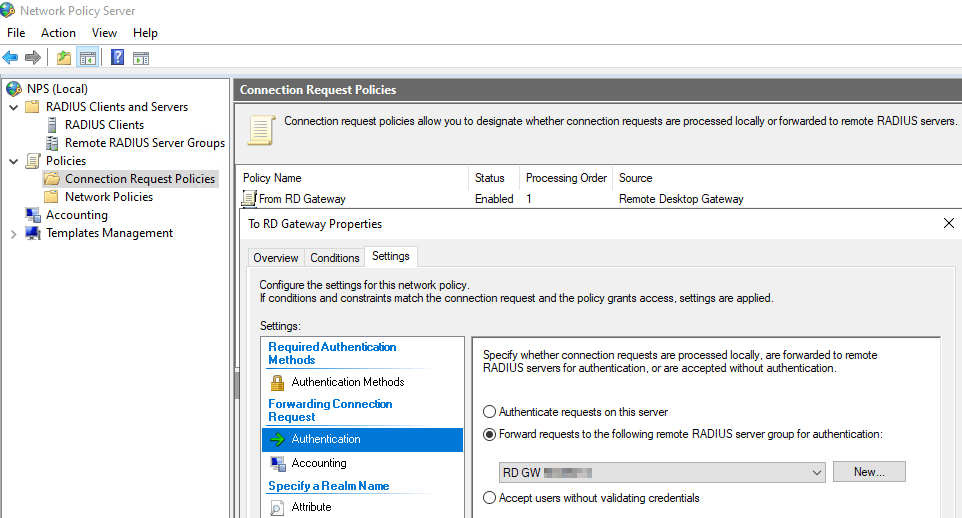Toggle the Show/Hide Action Pane icon
Viewport: 962px width, 518px height.
[141, 58]
